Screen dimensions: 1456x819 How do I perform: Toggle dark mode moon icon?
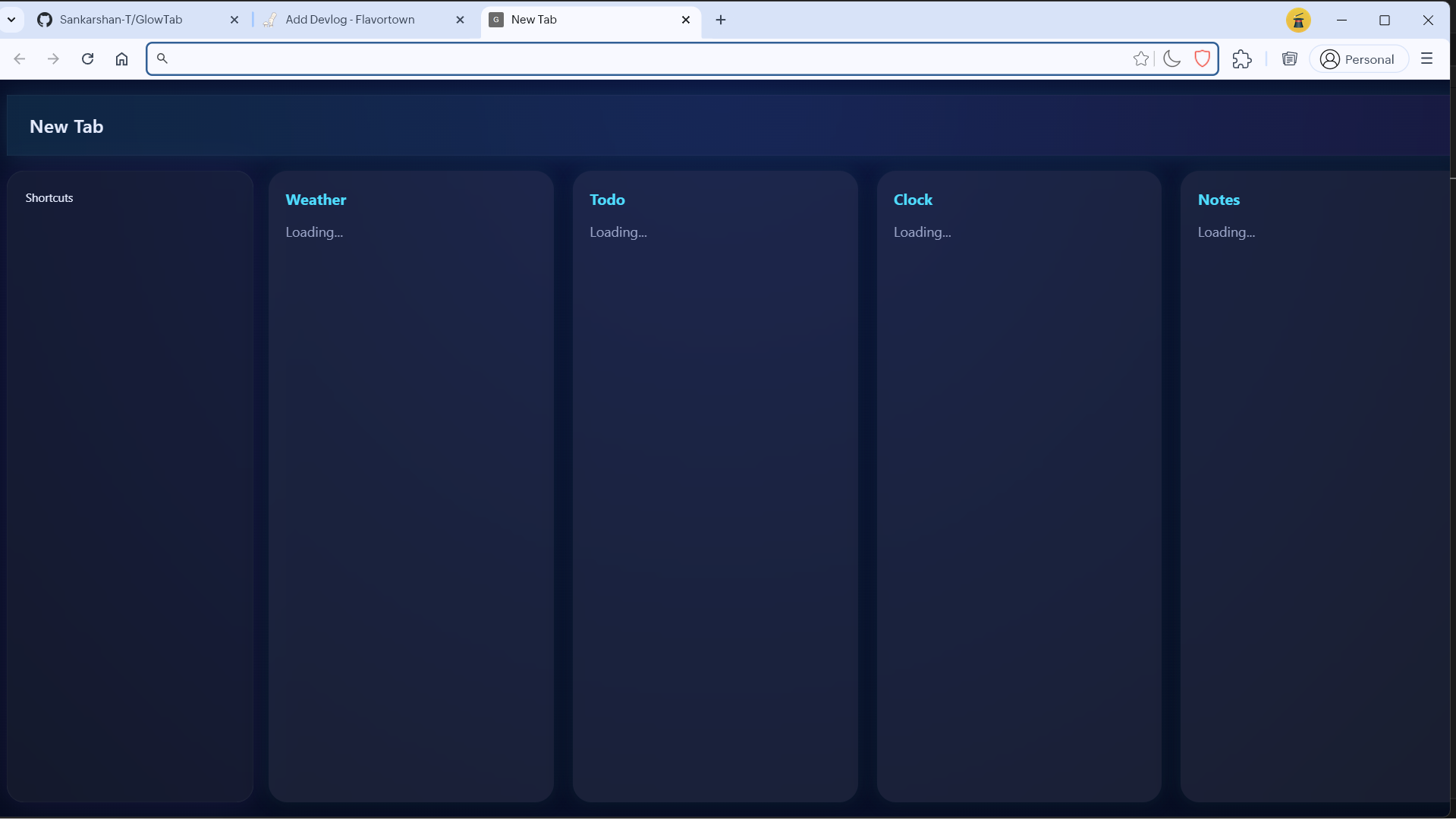pyautogui.click(x=1171, y=59)
